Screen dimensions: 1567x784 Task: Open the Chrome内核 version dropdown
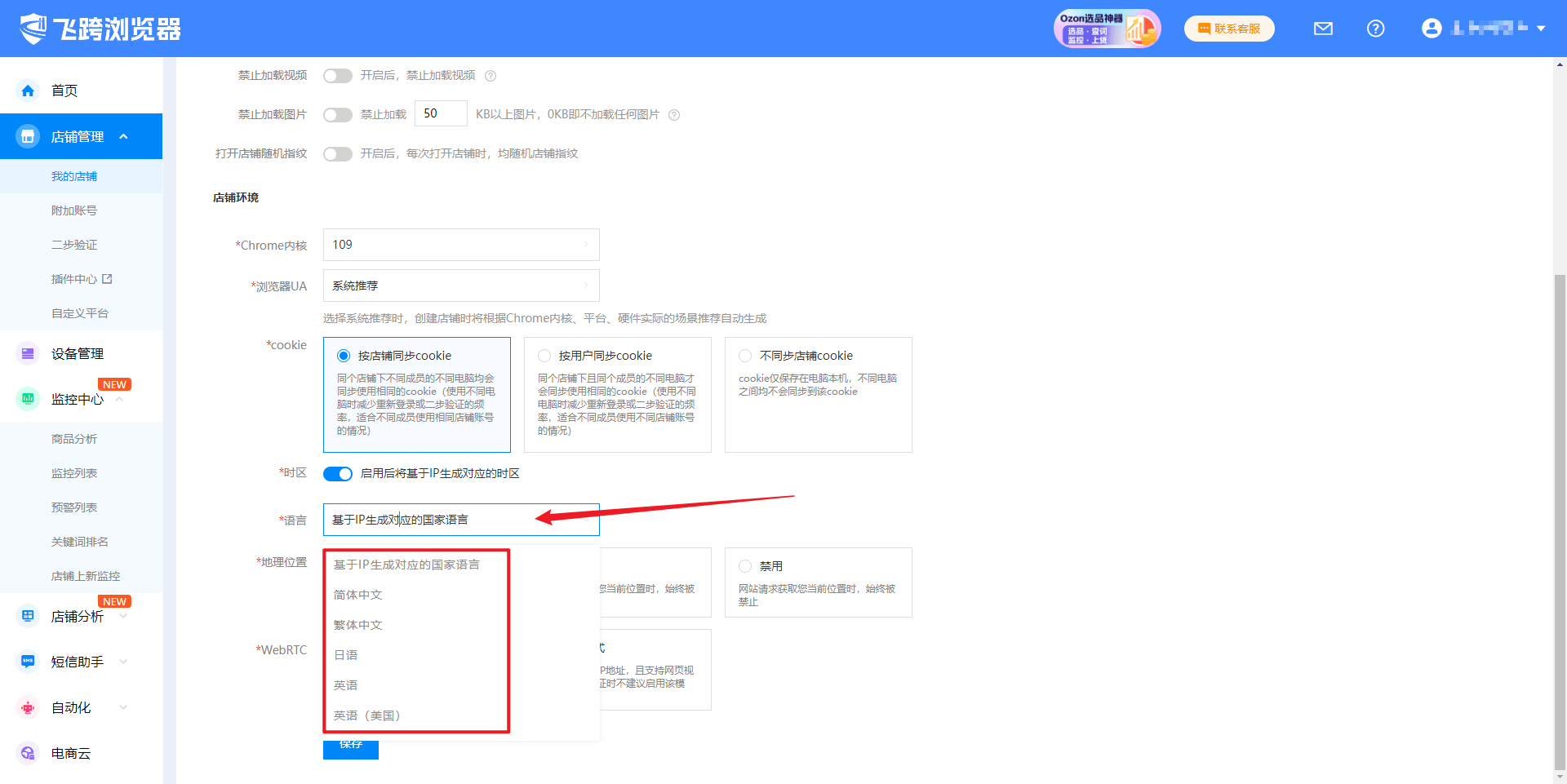pos(461,245)
